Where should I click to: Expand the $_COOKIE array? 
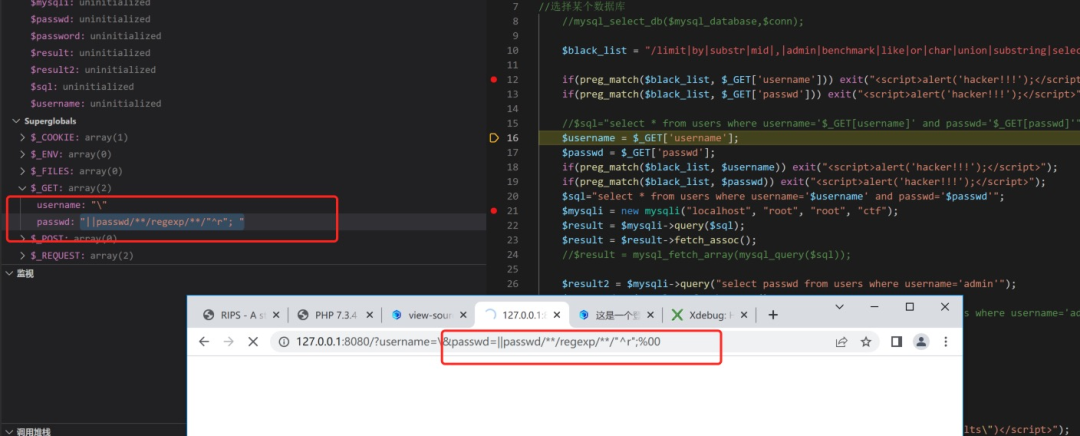(24, 137)
